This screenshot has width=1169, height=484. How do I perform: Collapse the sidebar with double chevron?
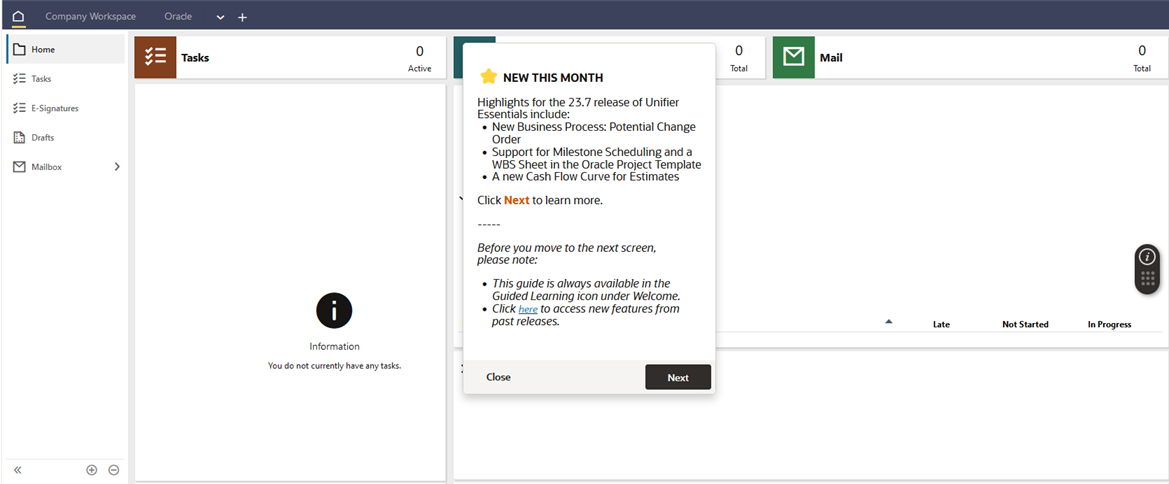18,470
